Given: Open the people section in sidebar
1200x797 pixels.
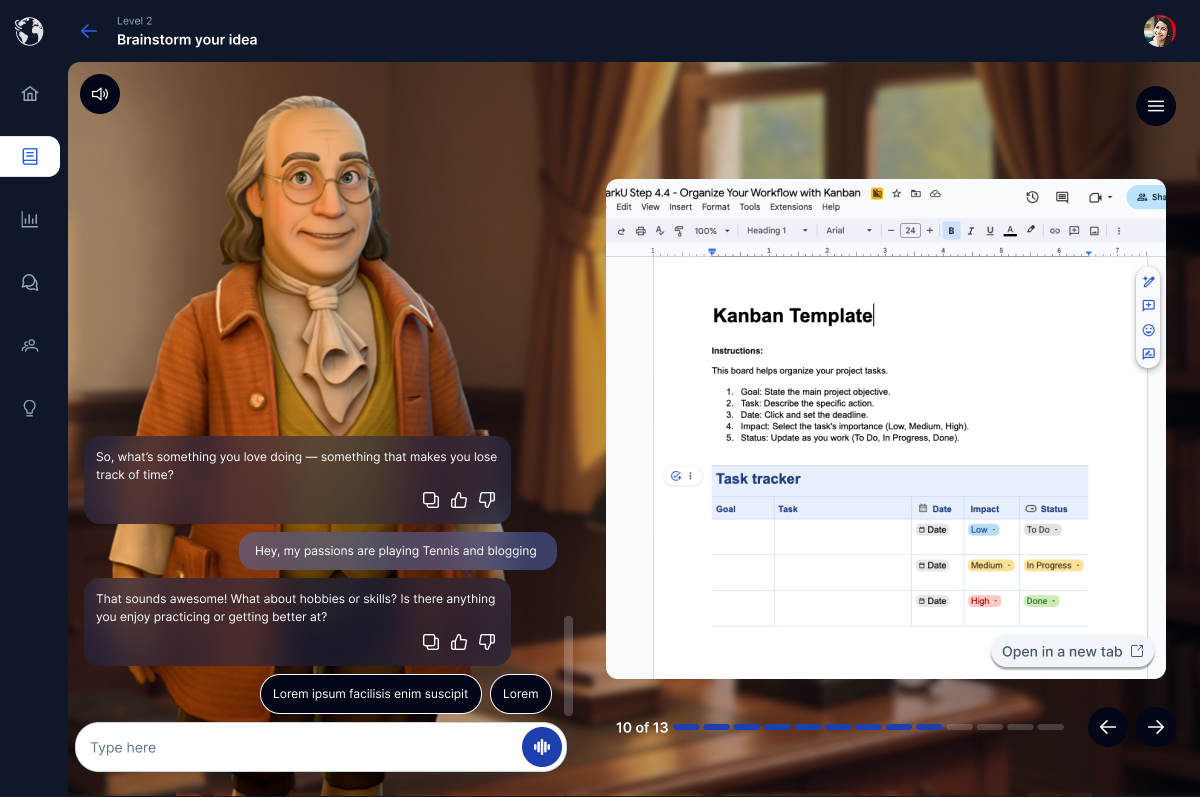Looking at the screenshot, I should 30,346.
